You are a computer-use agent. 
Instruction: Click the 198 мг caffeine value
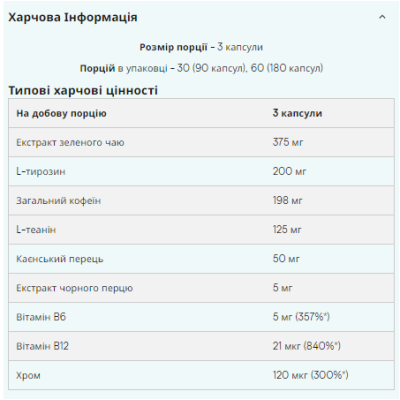(x=287, y=200)
